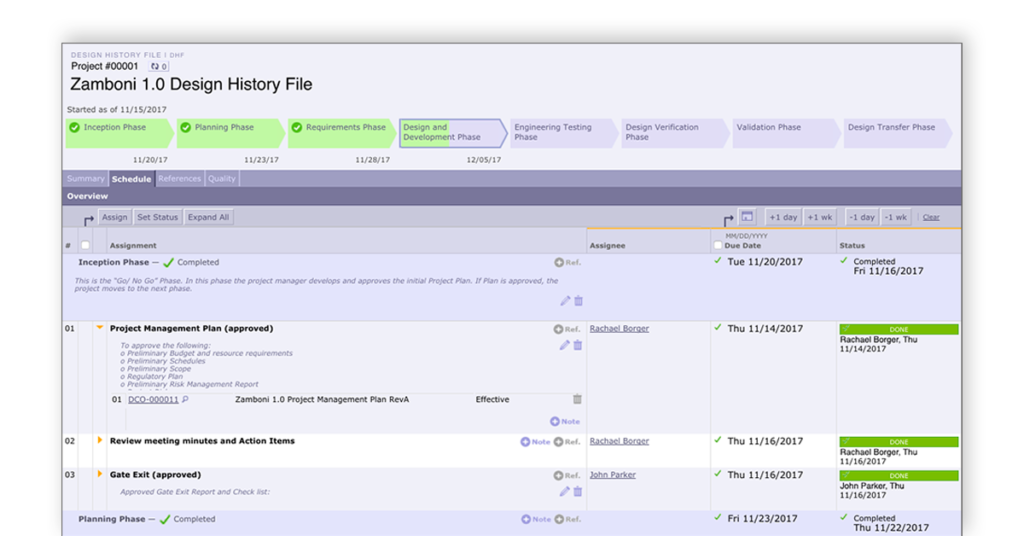Add Note to Review meeting minutes row
Screen dimensions: 1024x536
[x=535, y=442]
